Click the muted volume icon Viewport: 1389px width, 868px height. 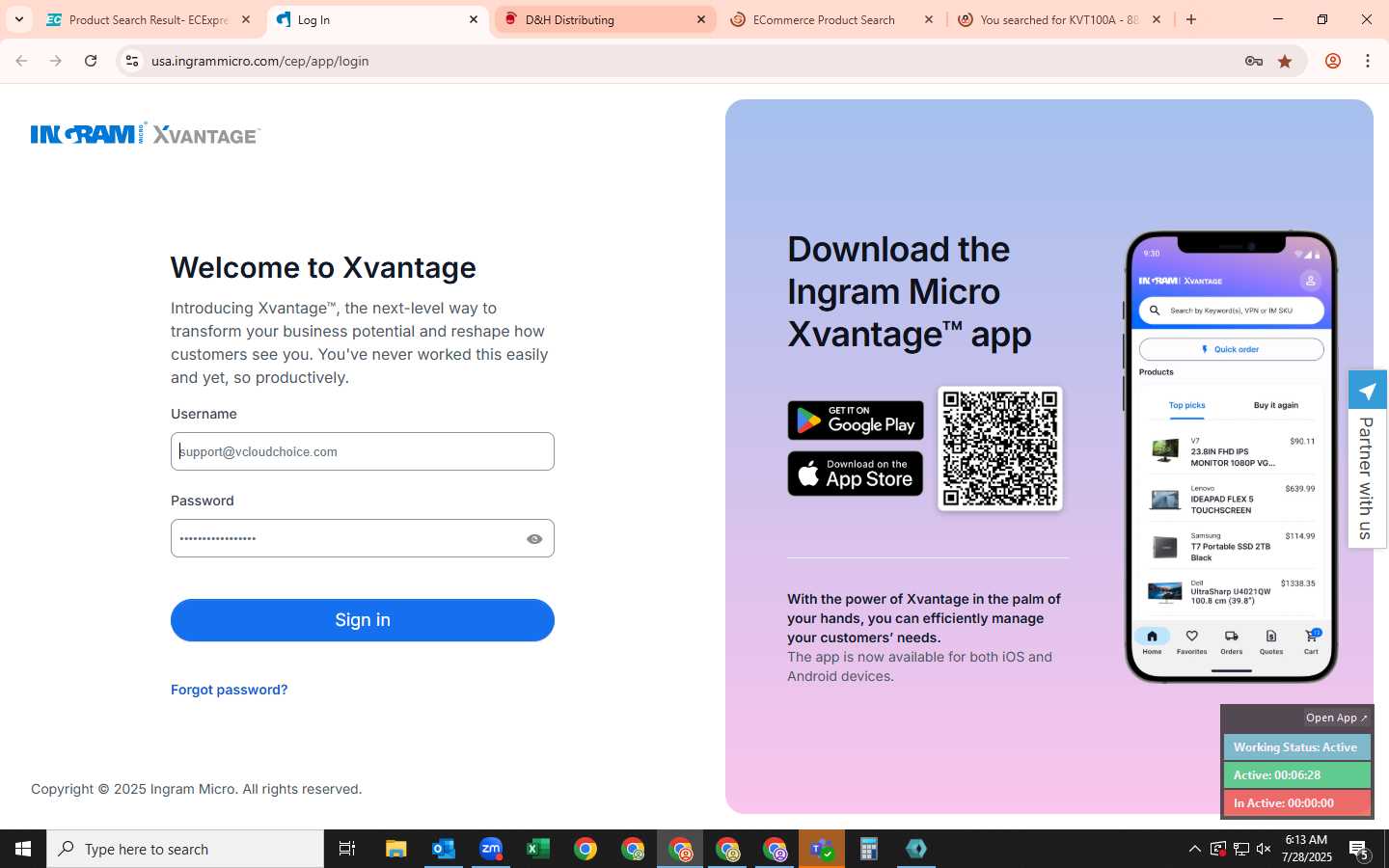click(1264, 849)
